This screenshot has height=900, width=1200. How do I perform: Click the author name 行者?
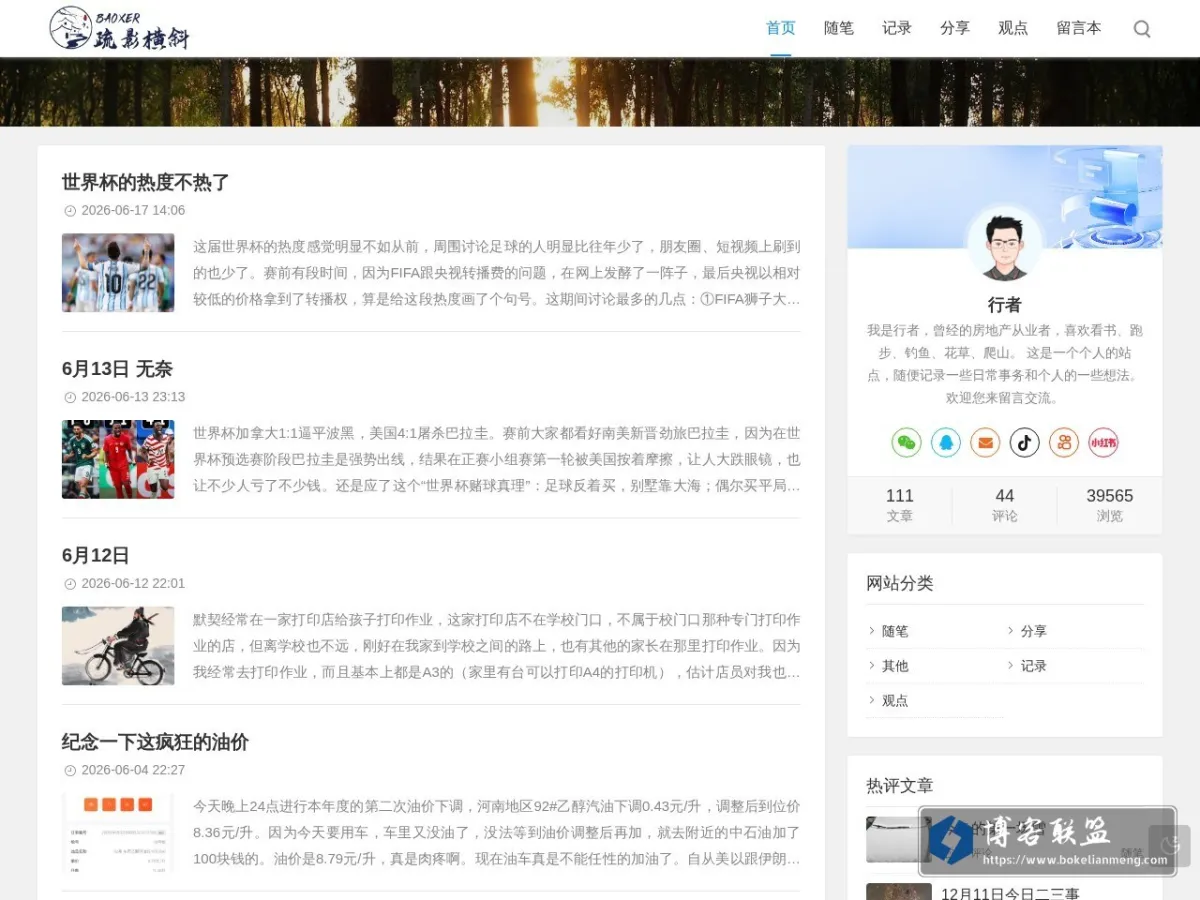click(x=1005, y=305)
